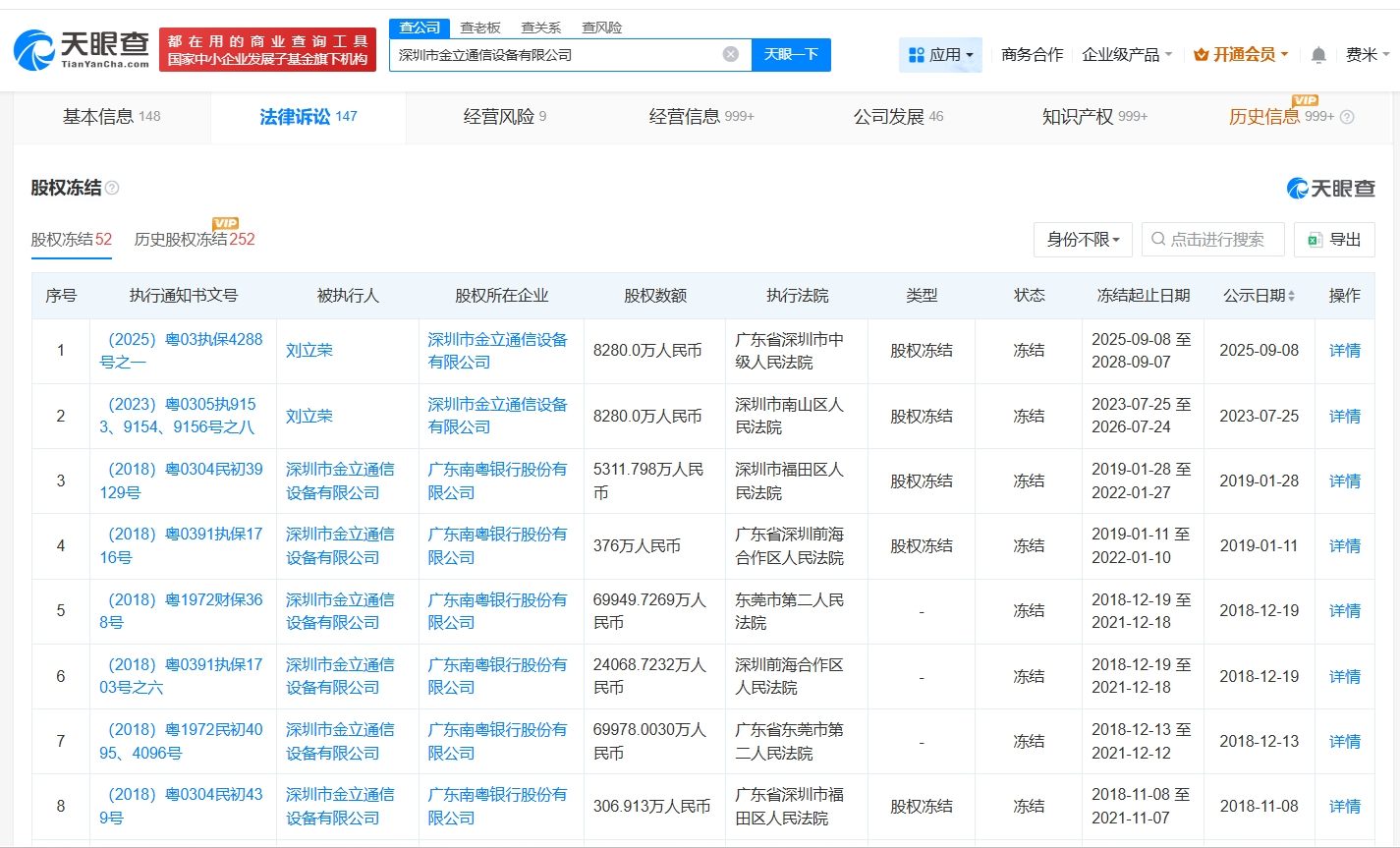Switch to the 经营风险 tab
1400x848 pixels.
pos(504,117)
